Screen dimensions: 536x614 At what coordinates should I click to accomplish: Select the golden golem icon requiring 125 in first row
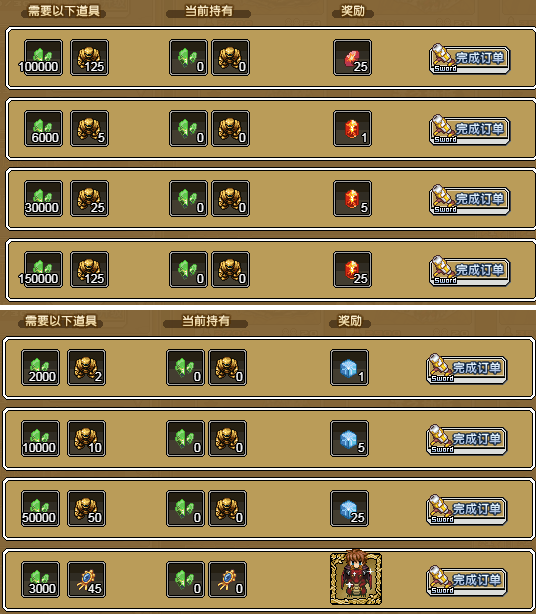coord(89,58)
